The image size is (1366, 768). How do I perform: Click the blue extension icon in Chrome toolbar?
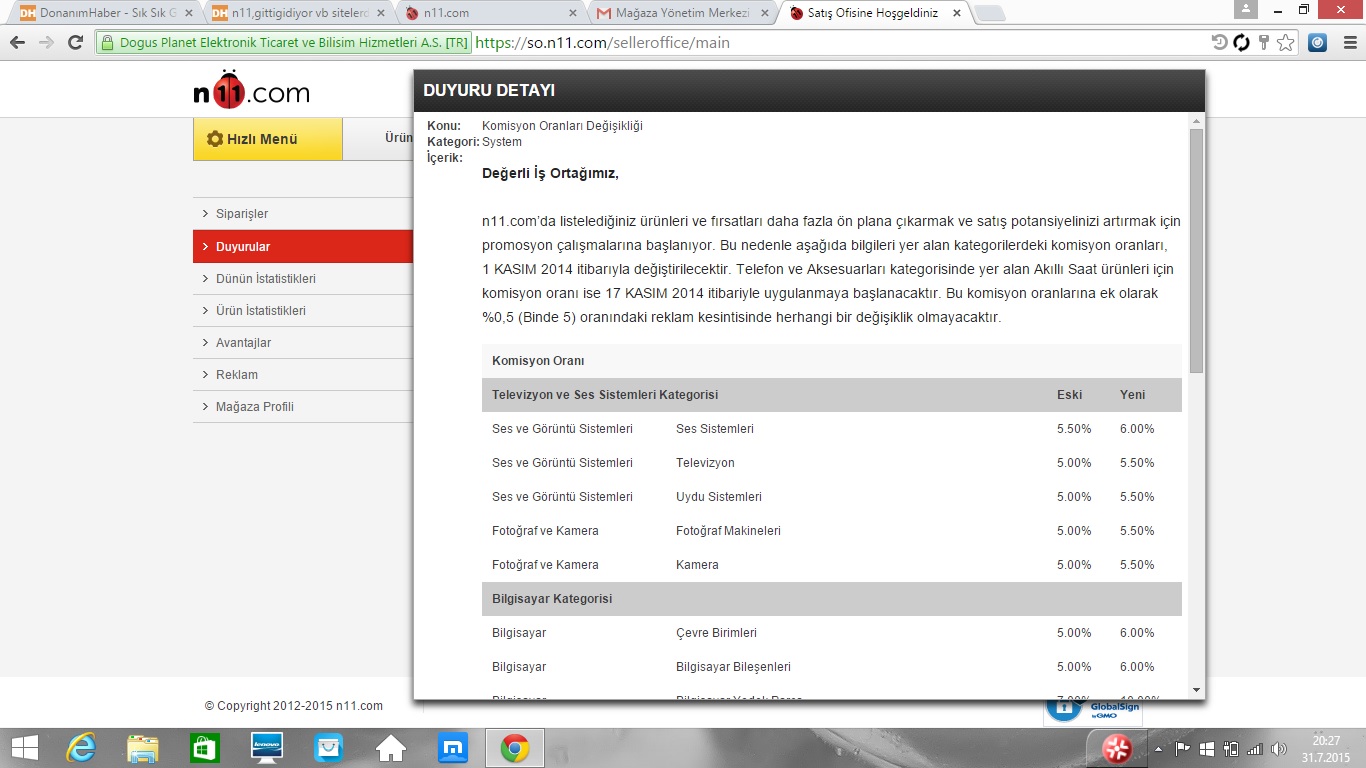click(1318, 43)
